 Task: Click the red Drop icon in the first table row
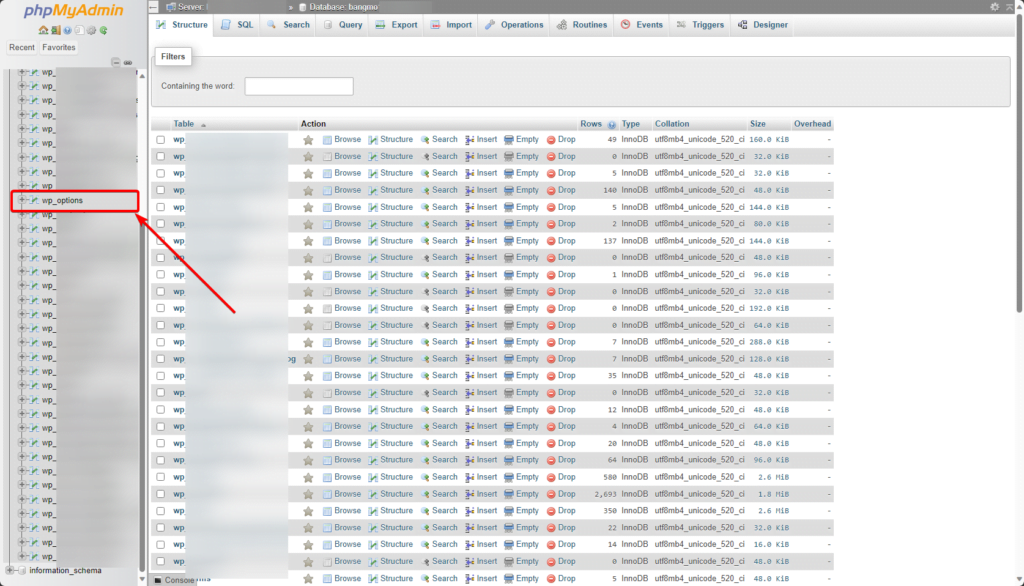(x=551, y=140)
